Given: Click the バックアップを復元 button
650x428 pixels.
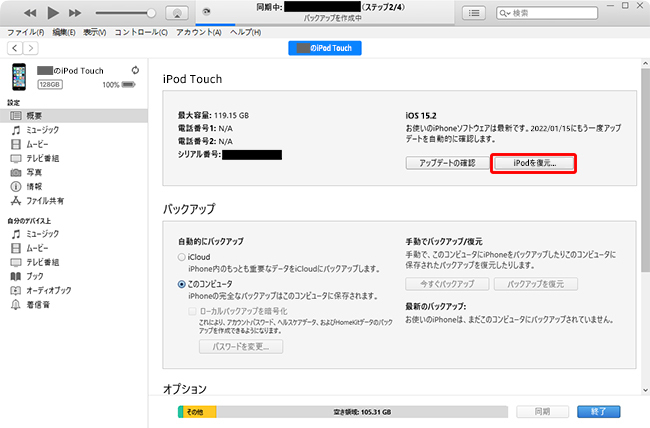Looking at the screenshot, I should tap(536, 284).
